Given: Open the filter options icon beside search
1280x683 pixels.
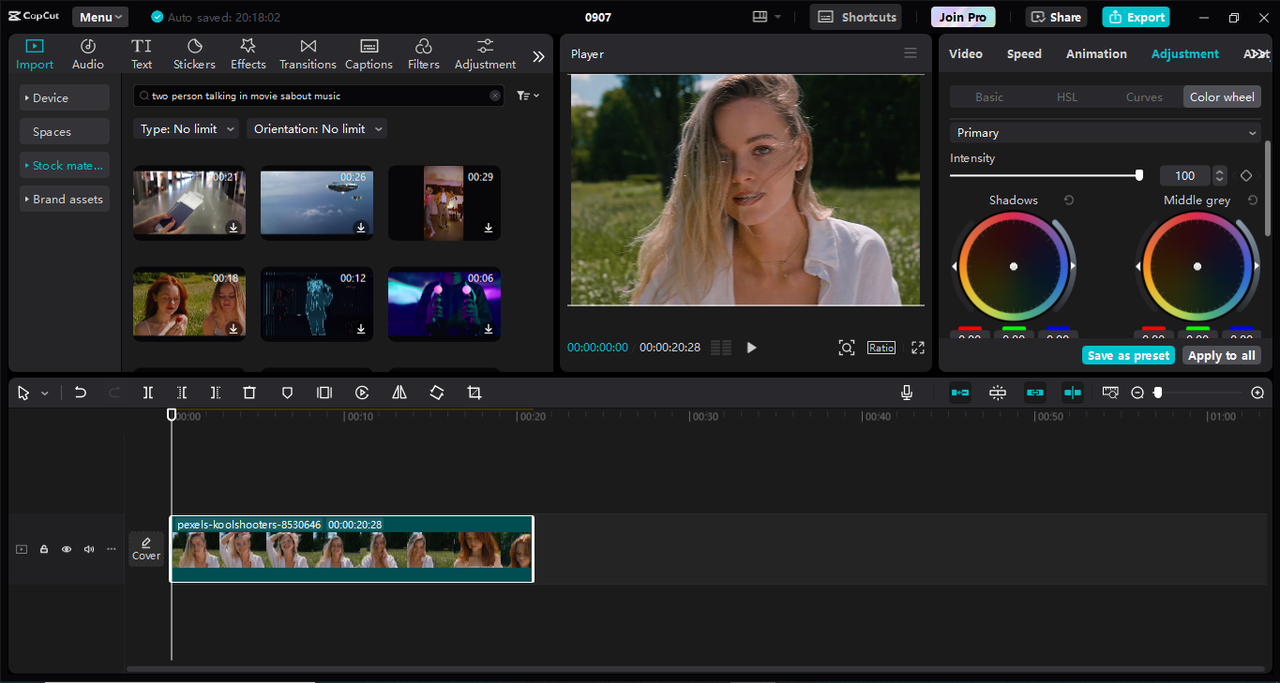Looking at the screenshot, I should point(527,96).
